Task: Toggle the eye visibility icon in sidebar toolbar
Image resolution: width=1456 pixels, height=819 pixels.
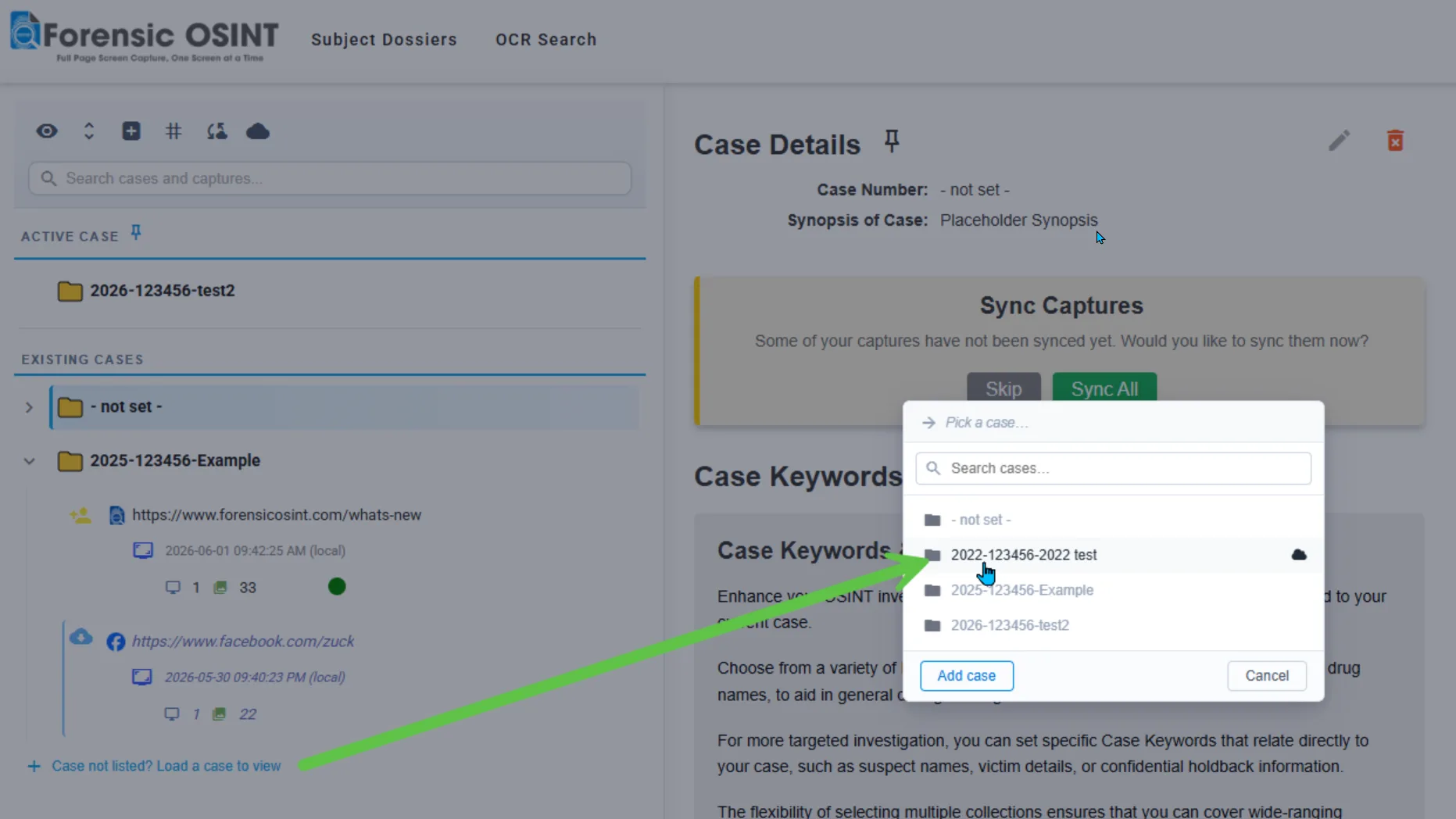Action: (47, 131)
